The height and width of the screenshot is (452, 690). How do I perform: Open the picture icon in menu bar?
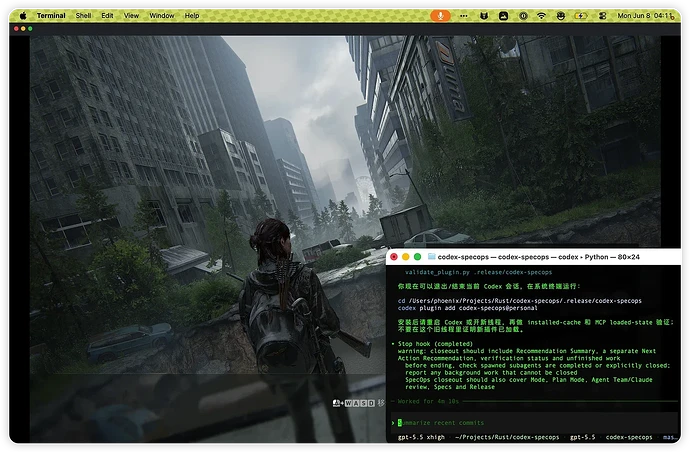point(503,15)
